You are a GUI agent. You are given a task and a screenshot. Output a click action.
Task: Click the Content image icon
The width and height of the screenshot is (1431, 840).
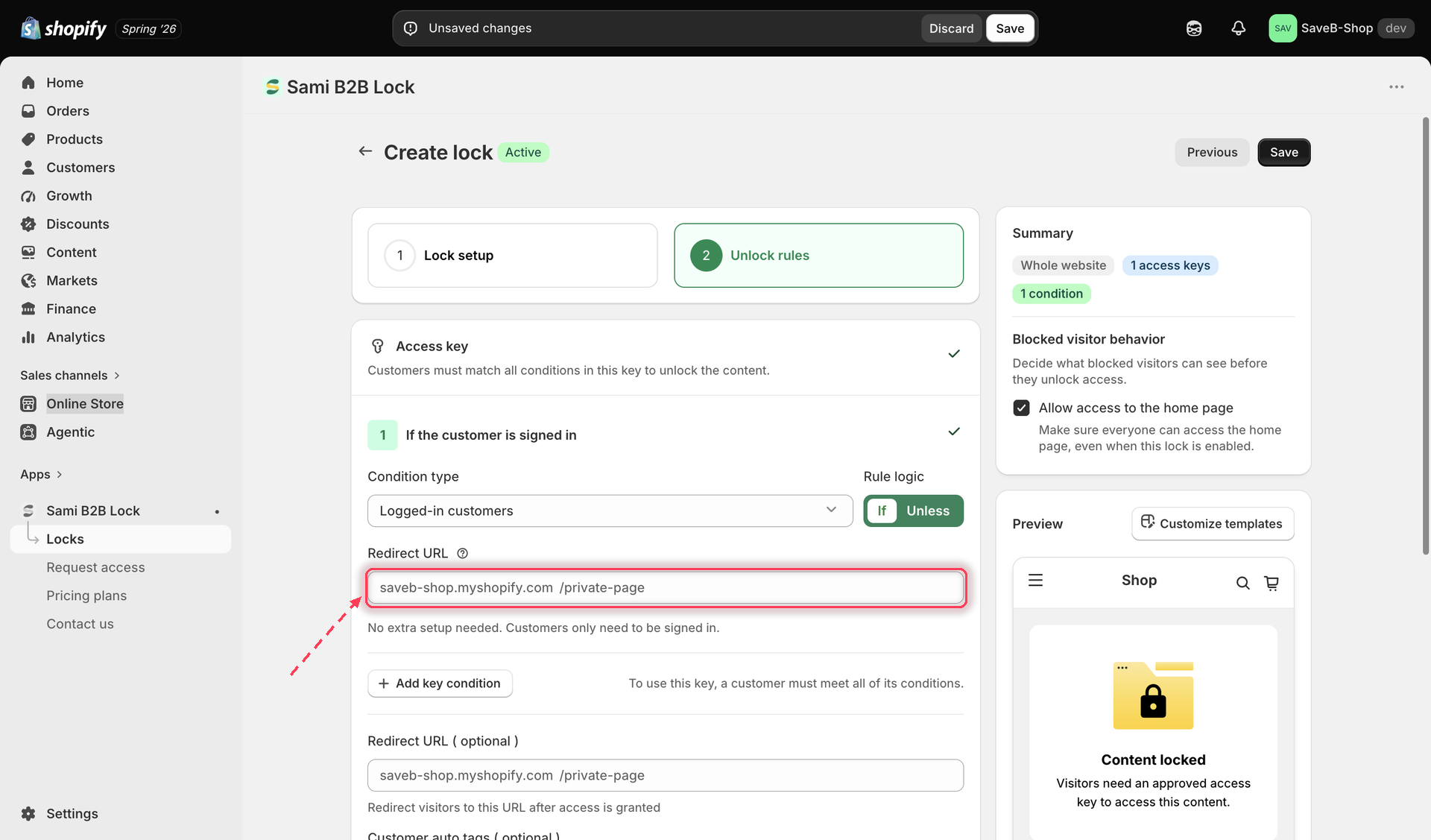(28, 253)
